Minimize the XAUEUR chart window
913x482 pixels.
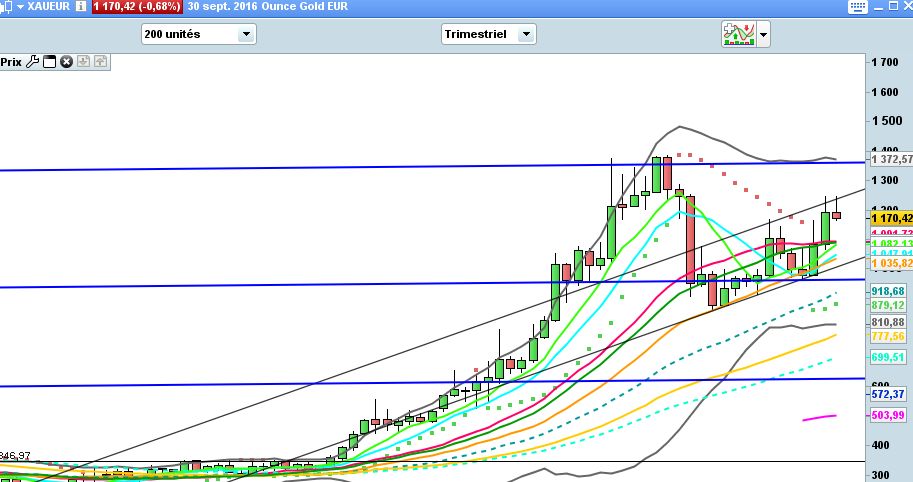point(879,7)
